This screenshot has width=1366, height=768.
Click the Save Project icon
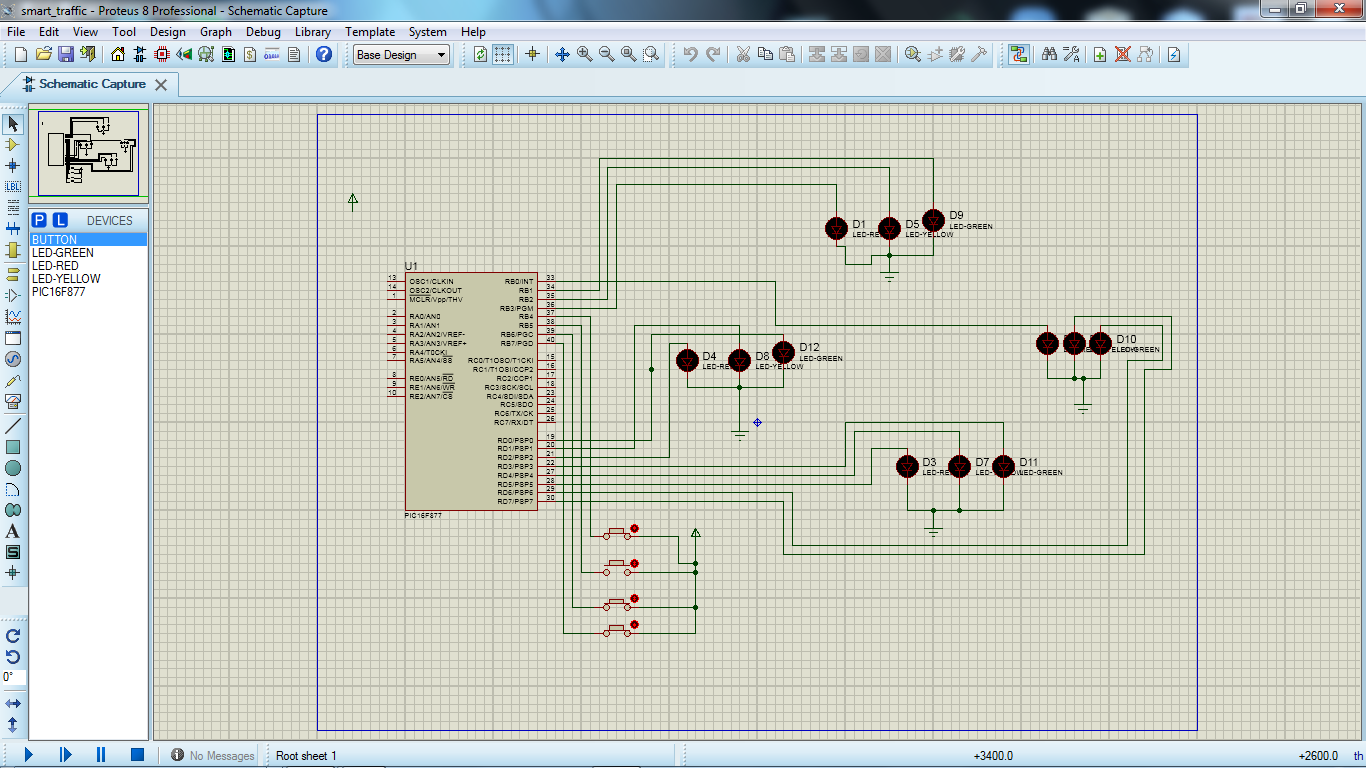click(x=65, y=54)
